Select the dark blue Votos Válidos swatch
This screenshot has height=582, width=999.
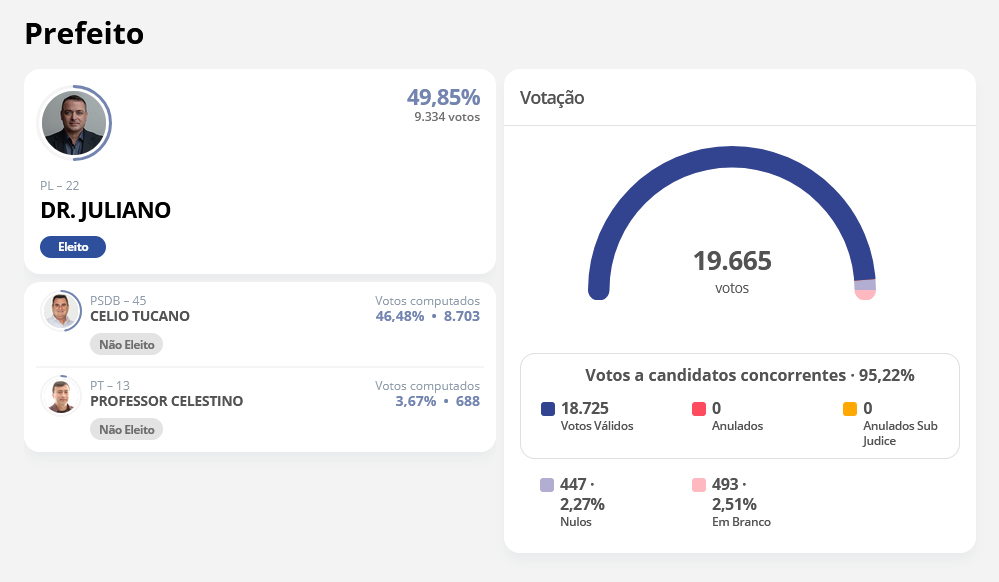click(x=547, y=409)
